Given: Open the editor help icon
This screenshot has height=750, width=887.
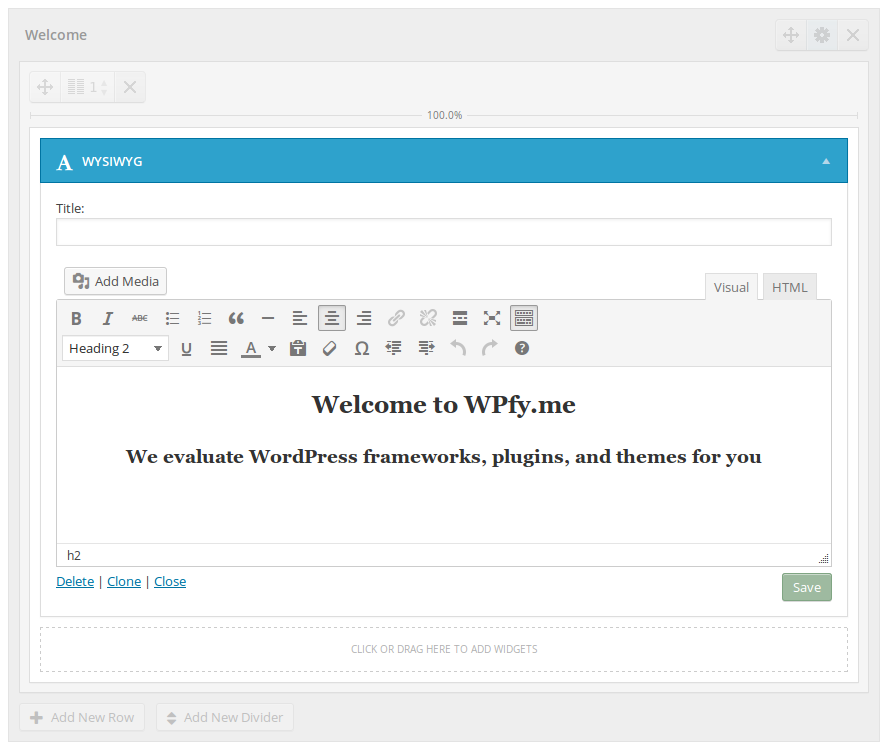Looking at the screenshot, I should point(522,348).
